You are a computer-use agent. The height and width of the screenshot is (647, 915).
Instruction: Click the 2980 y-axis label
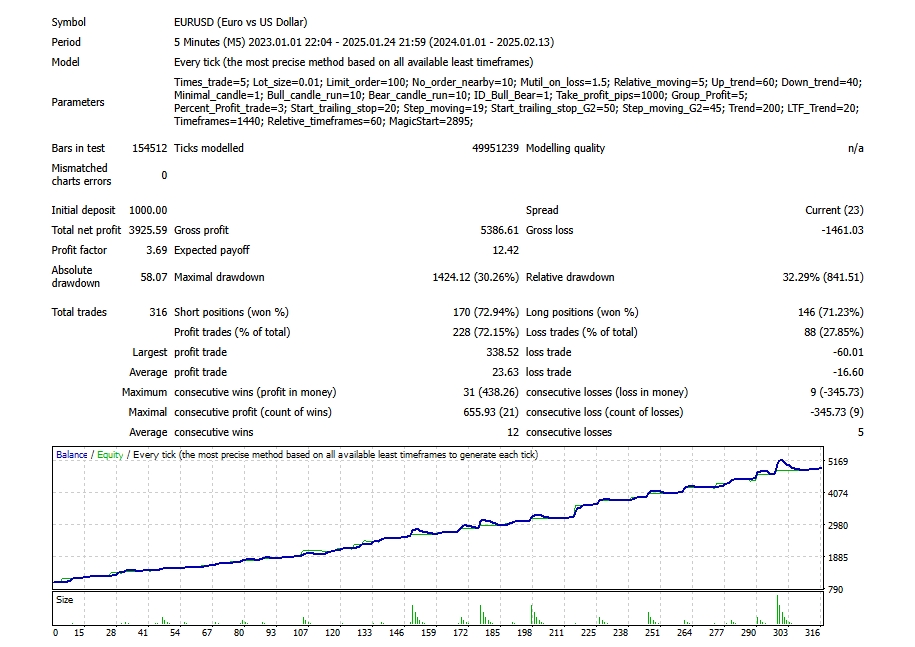pos(838,526)
